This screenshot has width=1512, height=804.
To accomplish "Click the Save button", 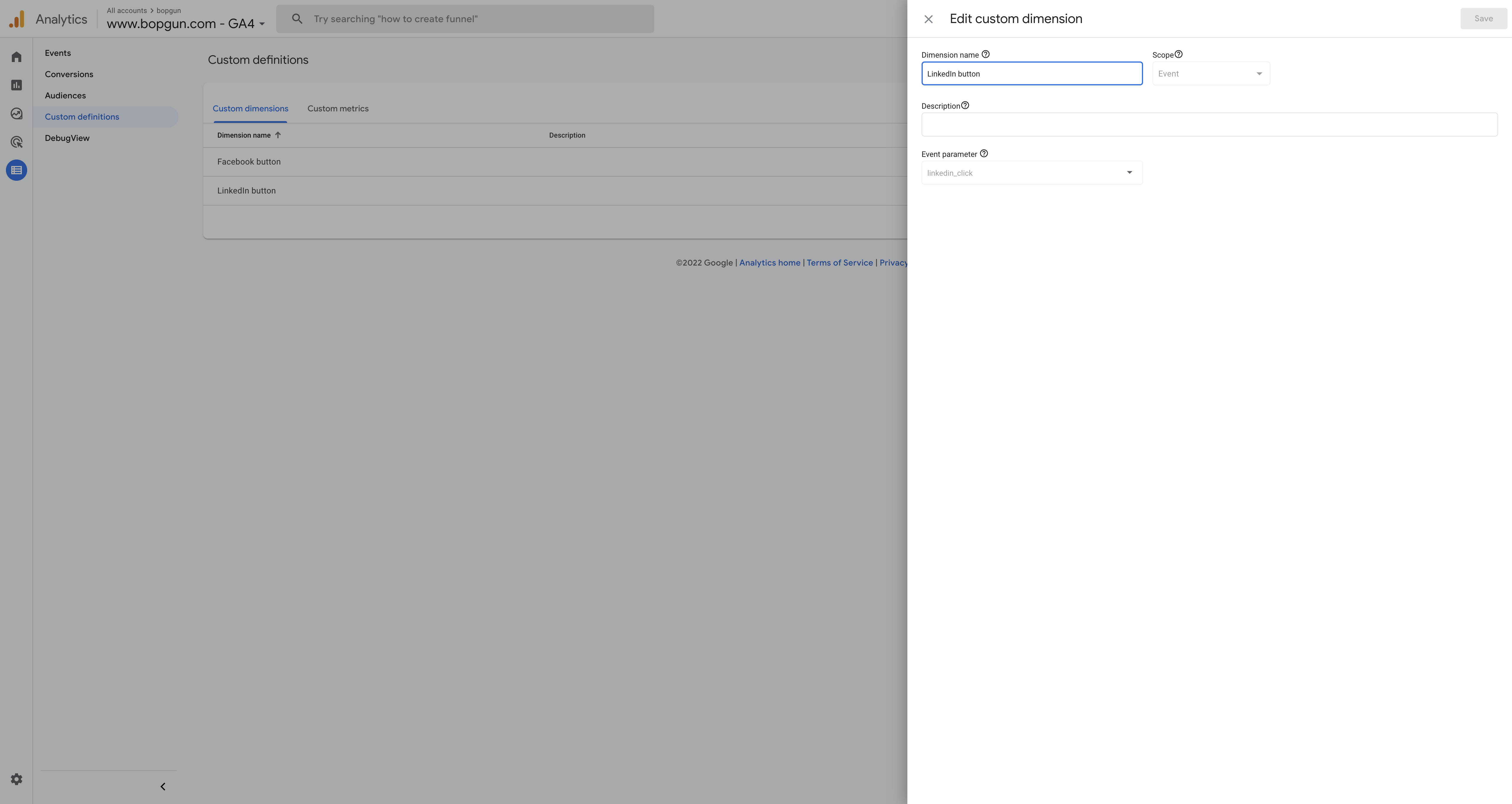I will coord(1483,19).
